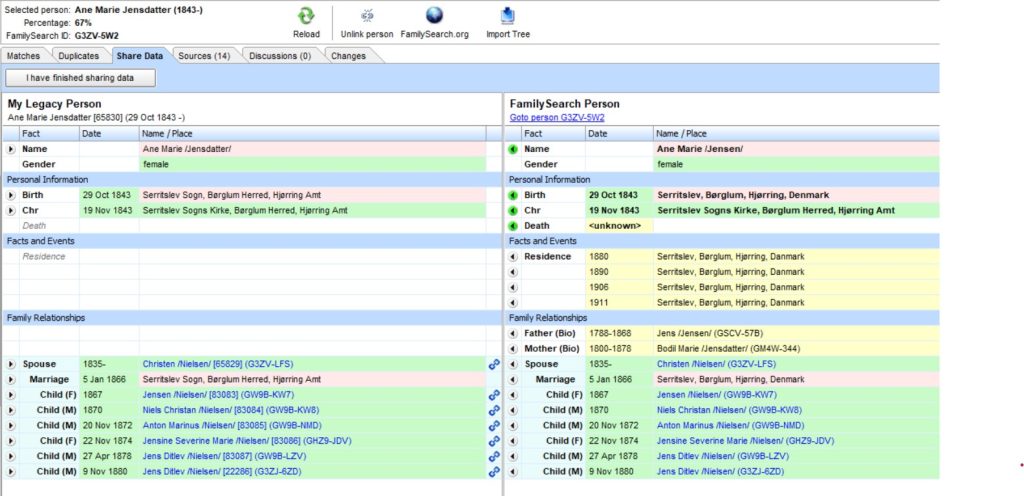This screenshot has width=1024, height=496.
Task: Open the Changes tab
Action: pos(348,56)
